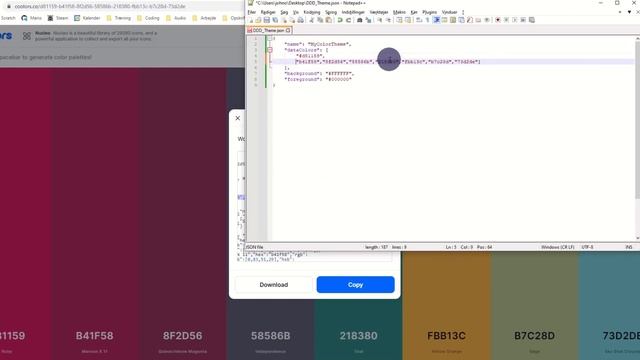Viewport: 640px width, 360px height.
Task: Toggle Show All Characters icon in Notepad++
Action: tap(427, 20)
